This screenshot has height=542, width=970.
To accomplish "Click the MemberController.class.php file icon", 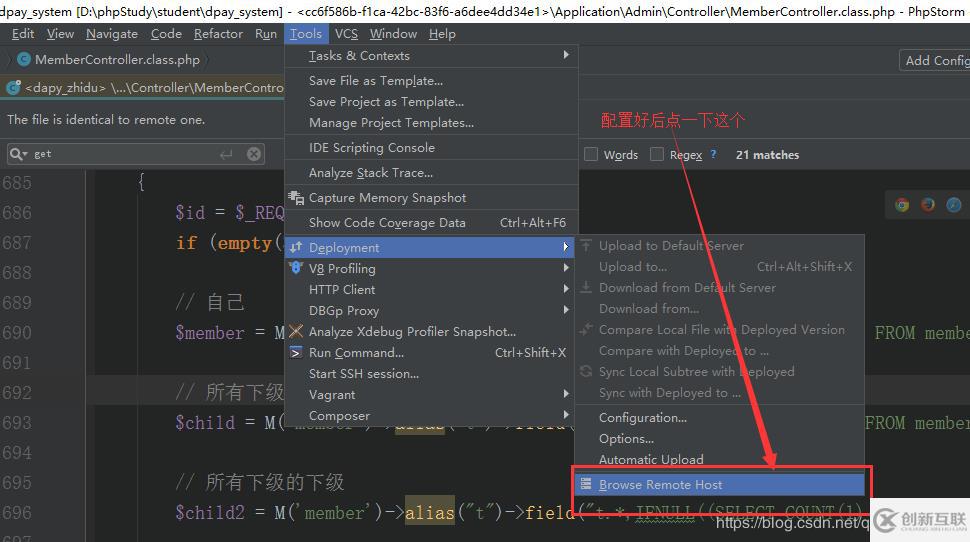I will pyautogui.click(x=24, y=59).
